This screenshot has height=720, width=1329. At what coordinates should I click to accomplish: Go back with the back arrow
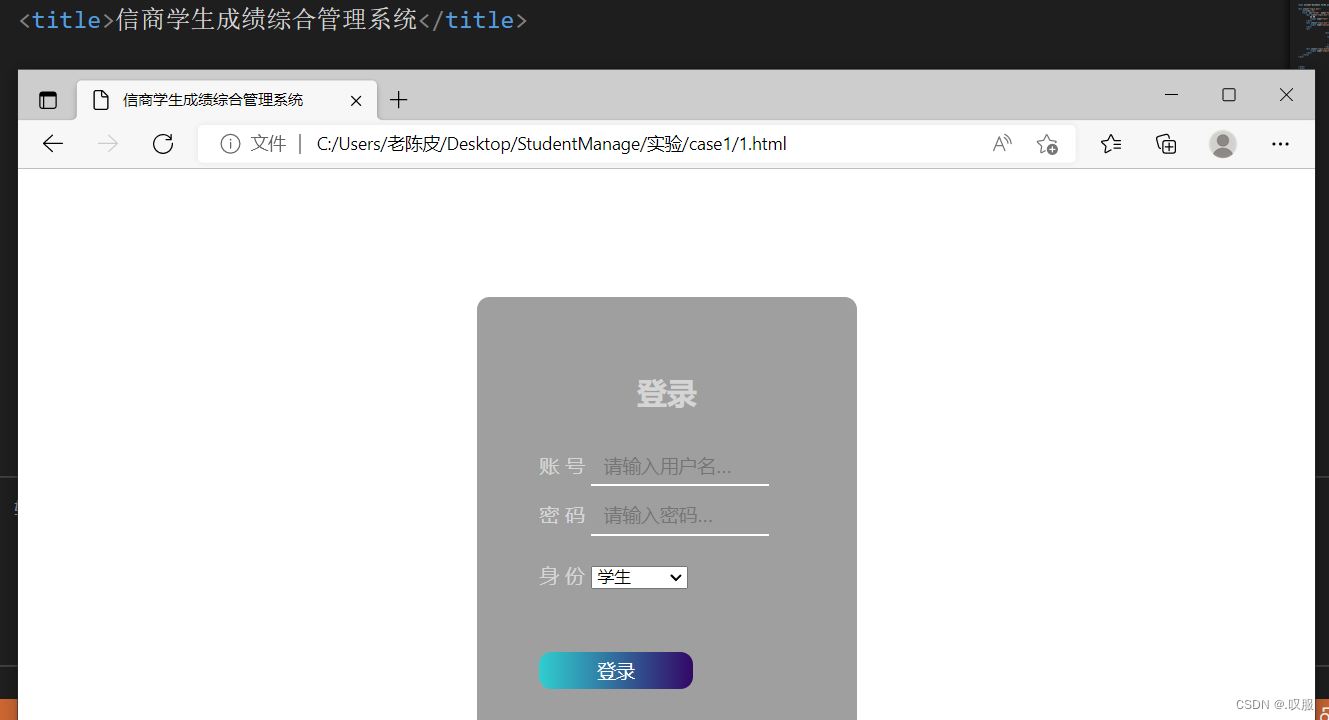tap(53, 144)
